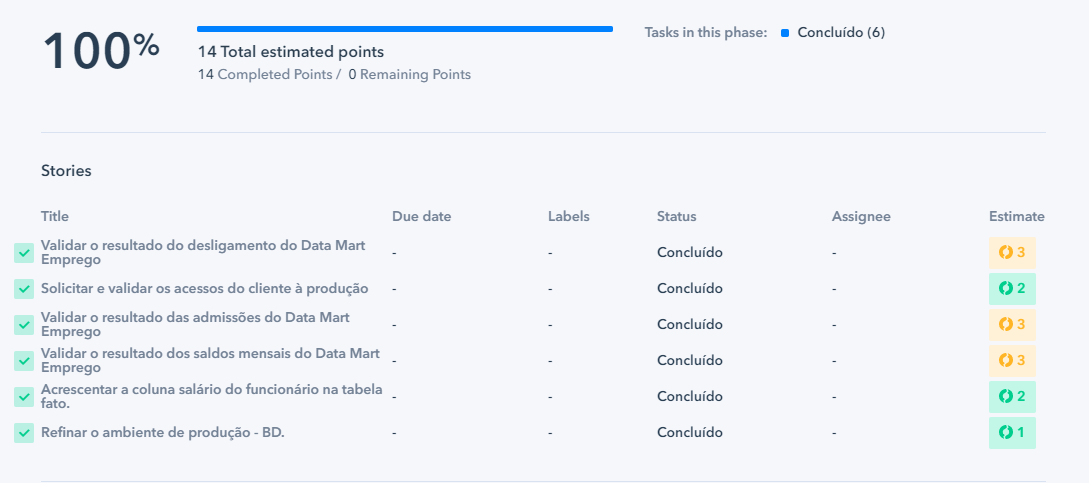Toggle checkmark for 'Validar o resultado do desligamento' story
1089x483 pixels.
(x=24, y=253)
